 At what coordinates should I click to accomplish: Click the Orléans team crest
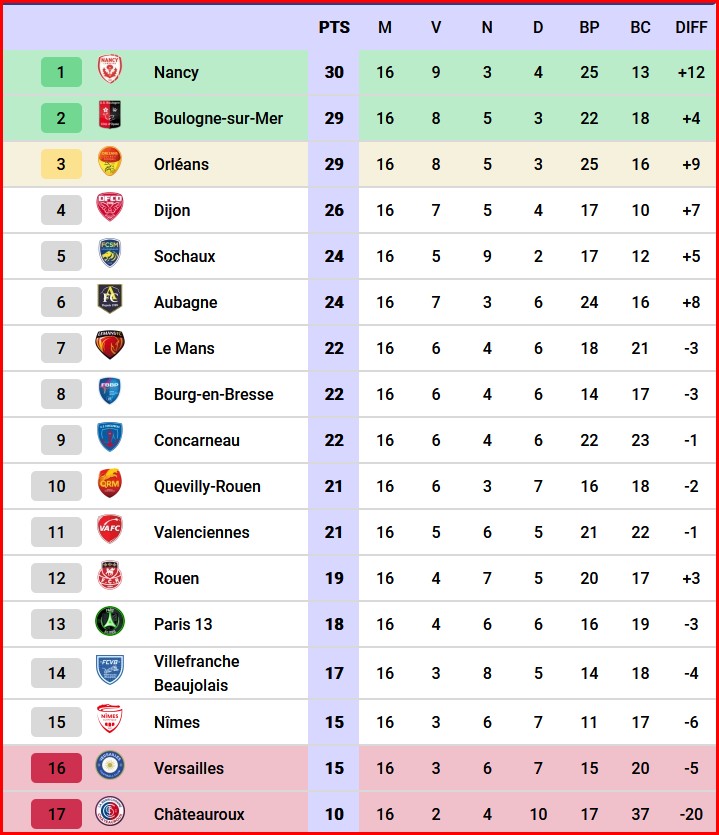coord(110,163)
